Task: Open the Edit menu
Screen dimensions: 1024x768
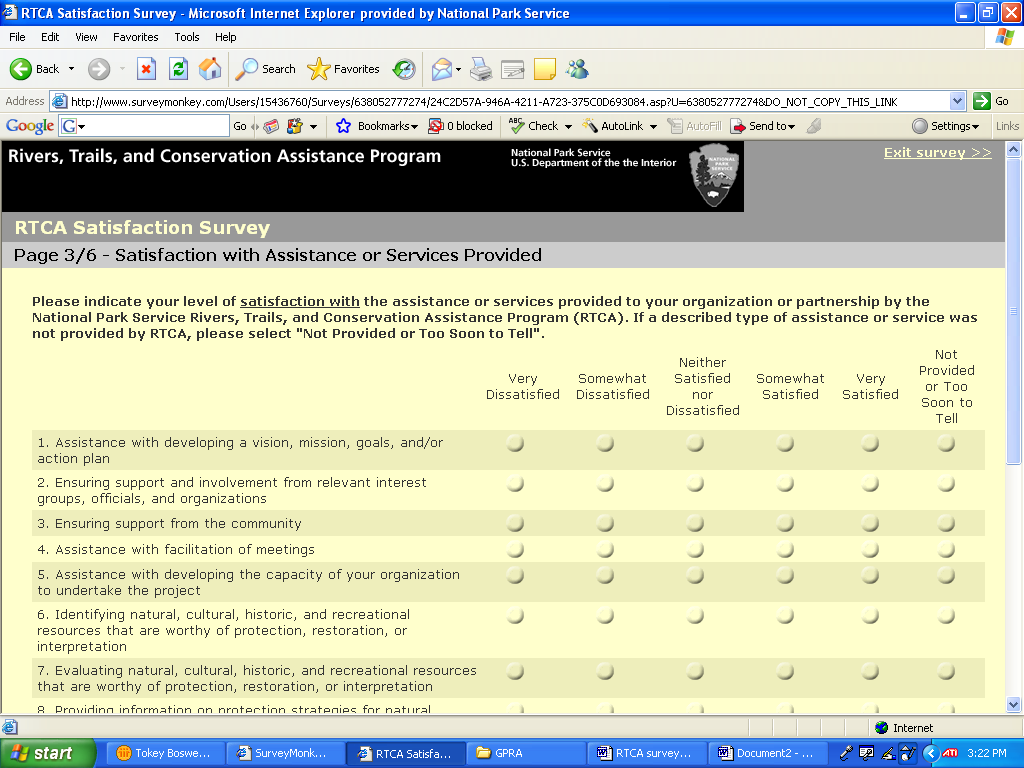Action: 50,37
